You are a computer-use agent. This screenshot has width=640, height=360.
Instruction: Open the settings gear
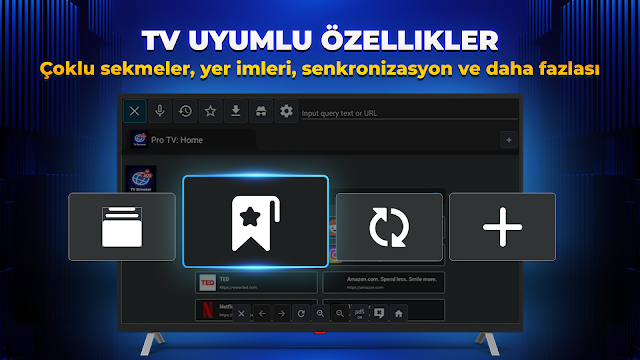(286, 111)
